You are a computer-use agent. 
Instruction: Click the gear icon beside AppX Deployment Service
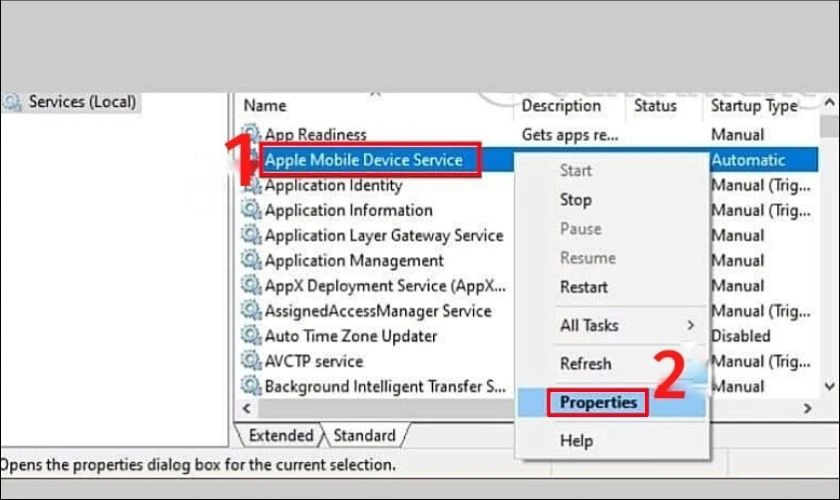(251, 285)
